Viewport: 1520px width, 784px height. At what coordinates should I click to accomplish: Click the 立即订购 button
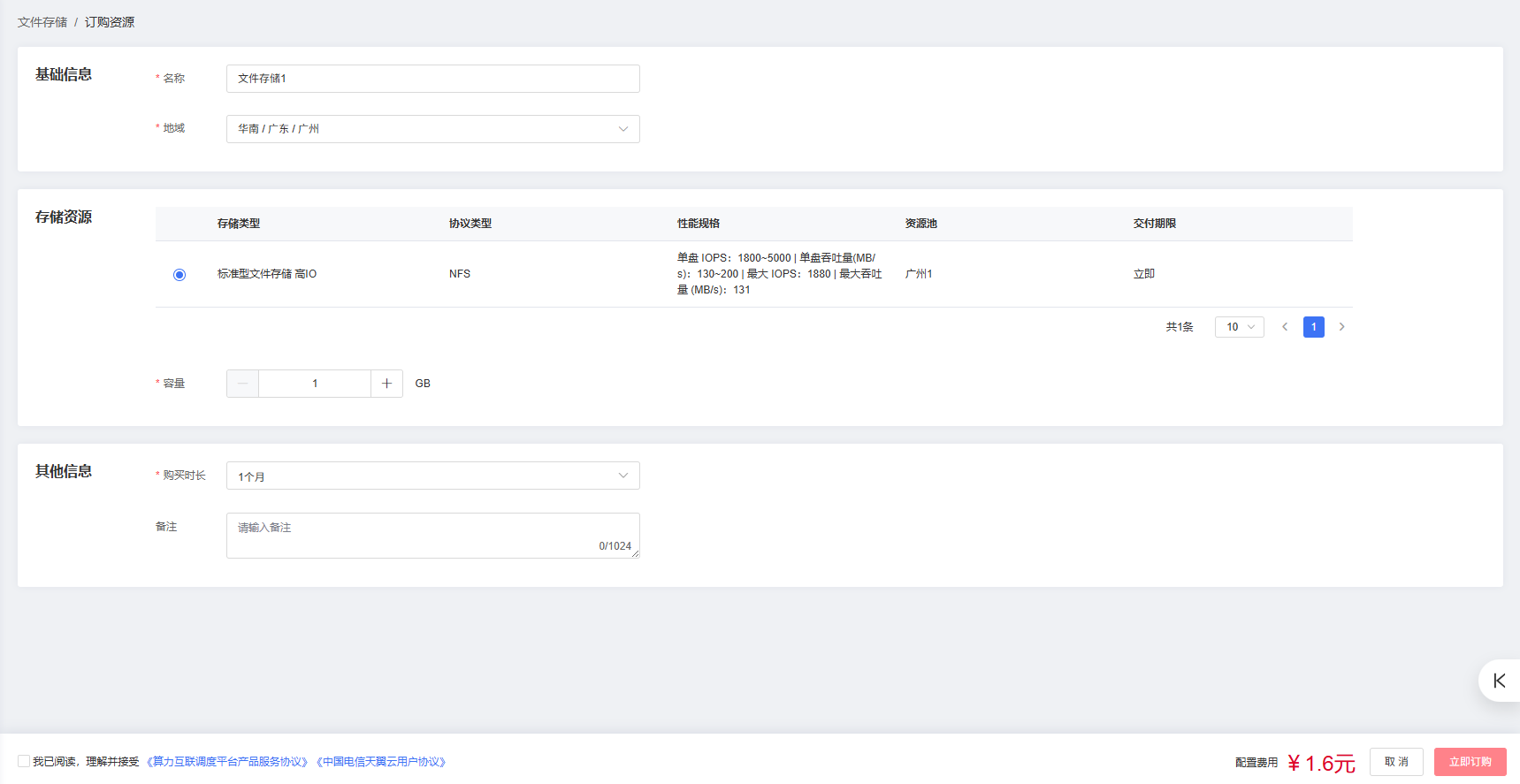pyautogui.click(x=1470, y=762)
